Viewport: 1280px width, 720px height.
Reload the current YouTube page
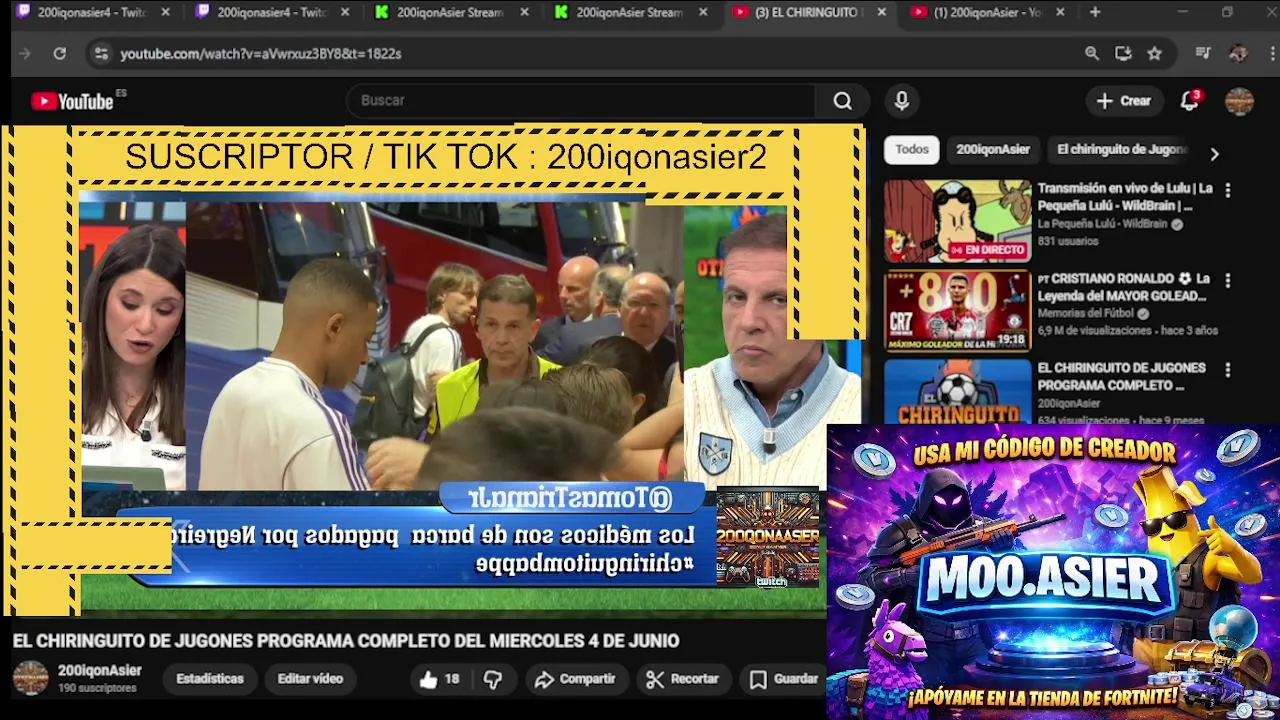point(60,54)
